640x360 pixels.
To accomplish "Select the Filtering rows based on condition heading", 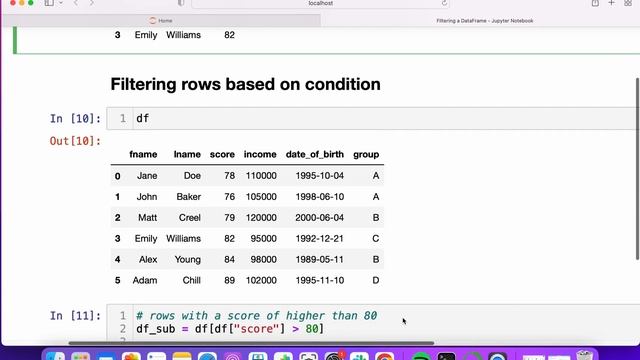I will [x=245, y=84].
